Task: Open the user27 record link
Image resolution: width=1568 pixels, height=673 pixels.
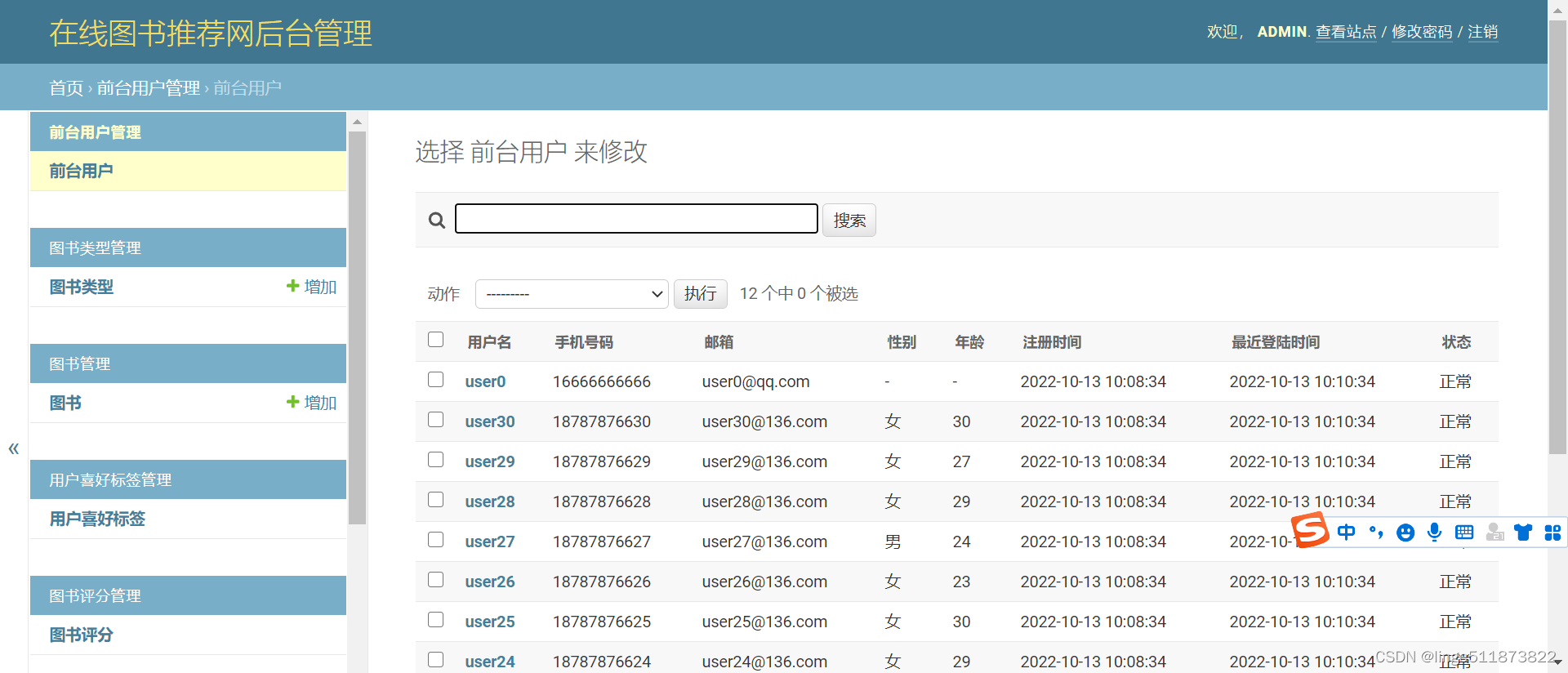Action: 490,542
